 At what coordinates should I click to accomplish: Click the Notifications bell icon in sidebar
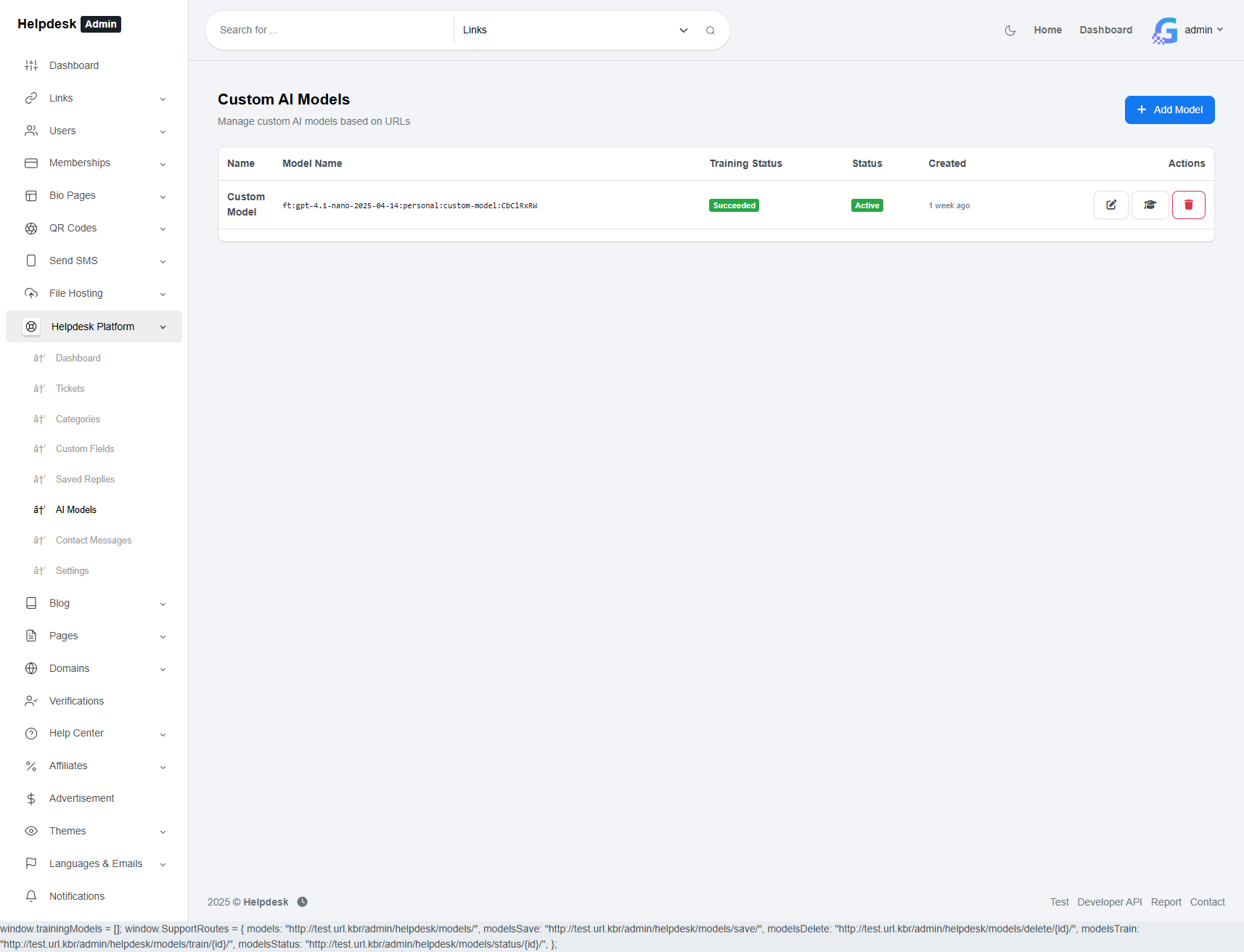coord(31,896)
